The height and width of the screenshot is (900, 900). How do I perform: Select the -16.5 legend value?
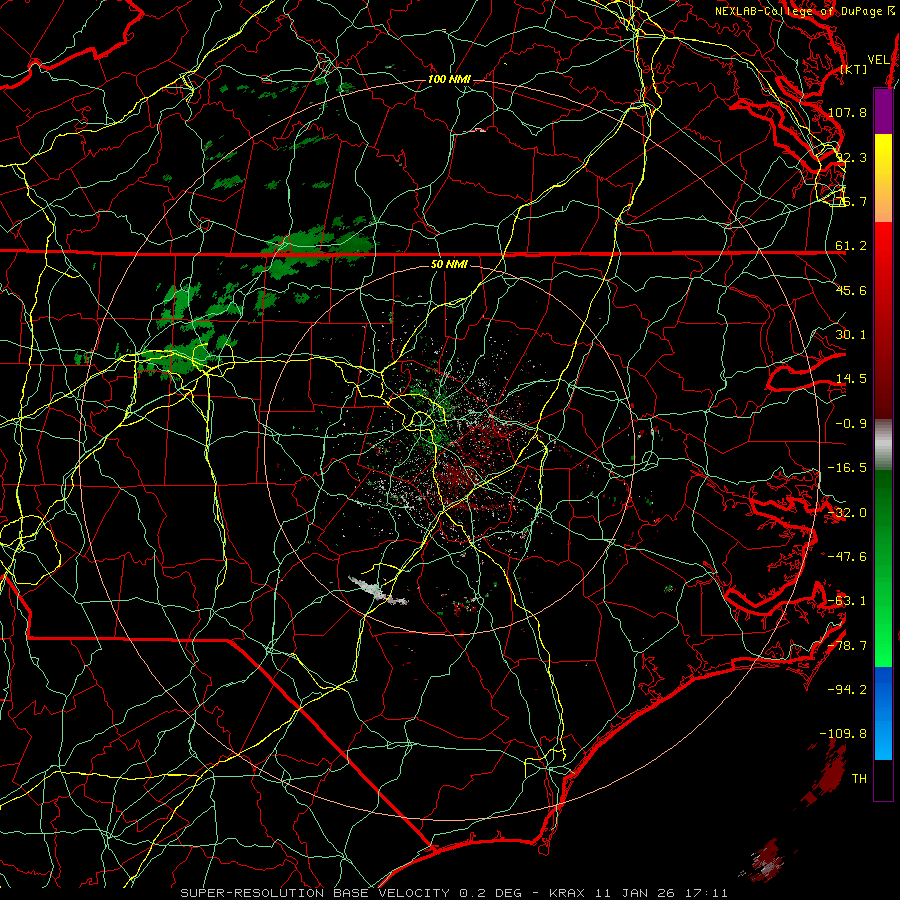847,468
